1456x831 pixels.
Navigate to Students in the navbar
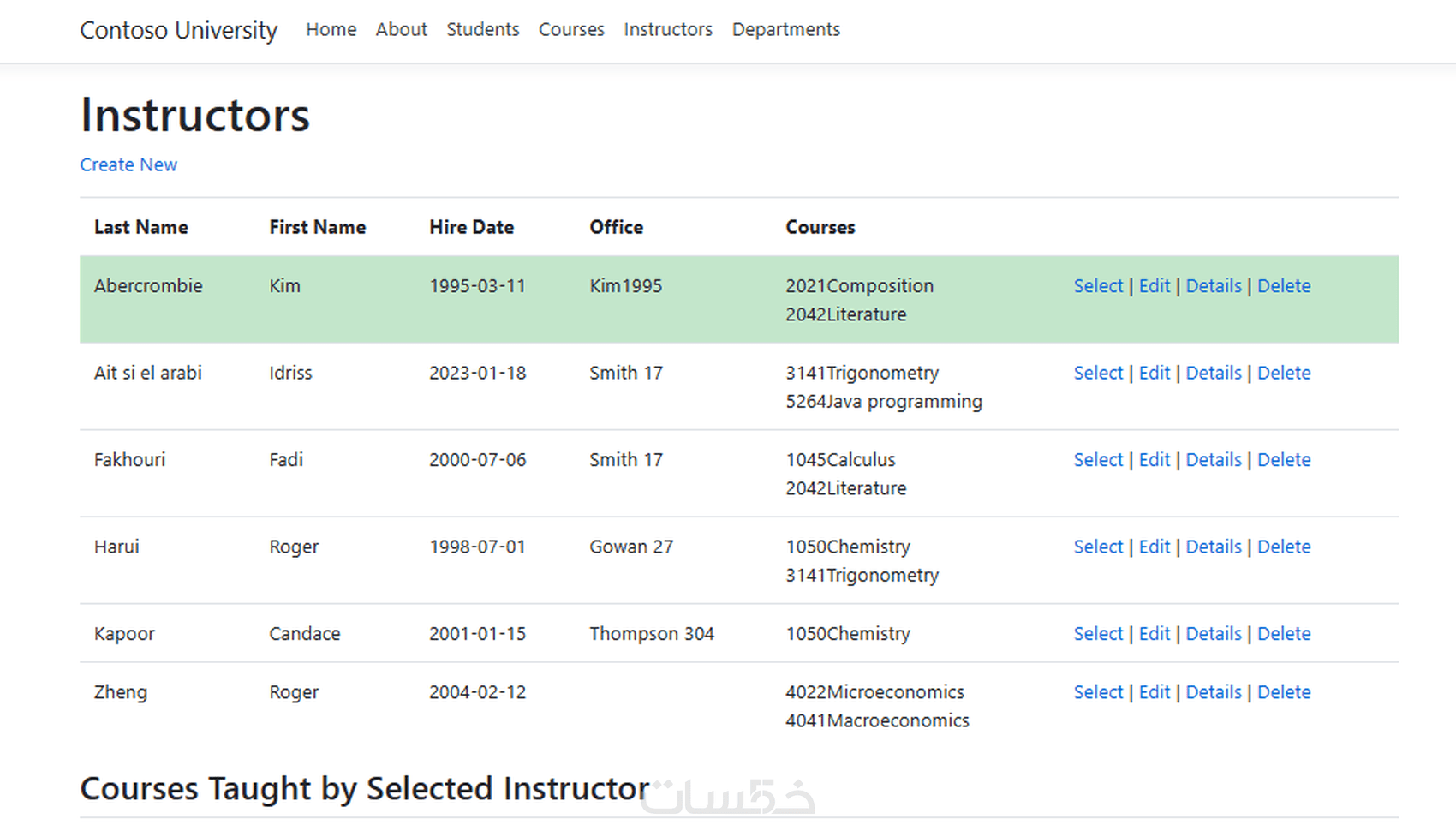pos(482,29)
